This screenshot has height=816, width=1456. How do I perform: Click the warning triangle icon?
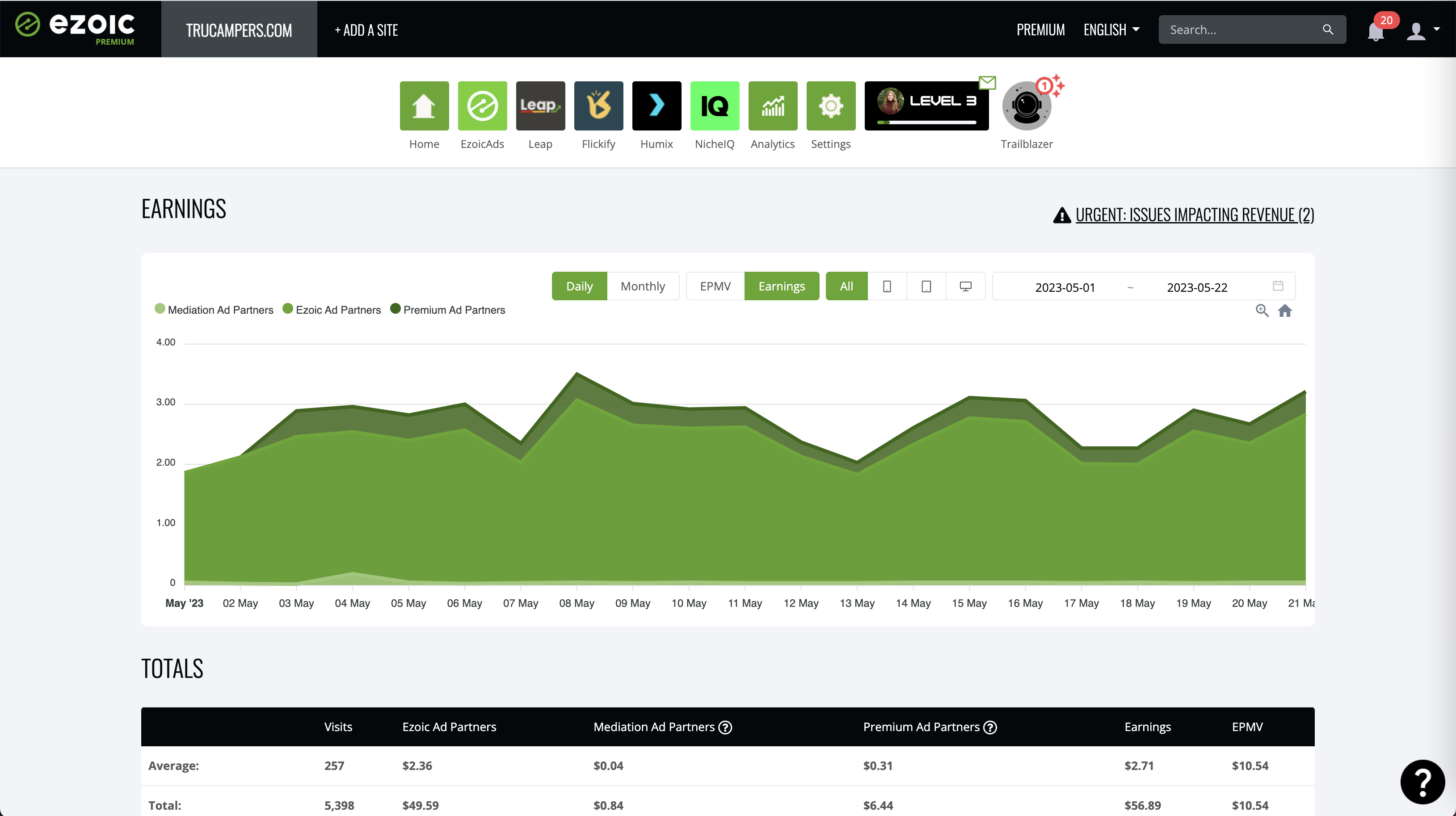(x=1062, y=215)
